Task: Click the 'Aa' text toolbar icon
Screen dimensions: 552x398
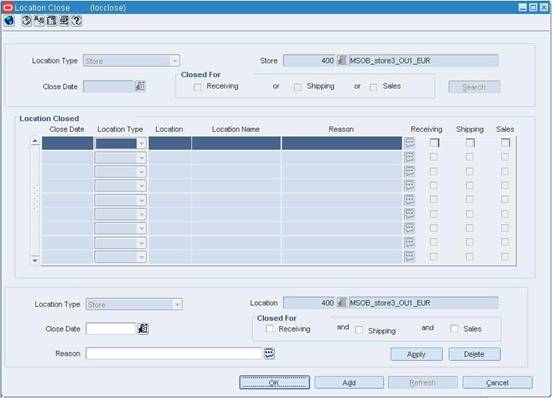Action: click(39, 21)
